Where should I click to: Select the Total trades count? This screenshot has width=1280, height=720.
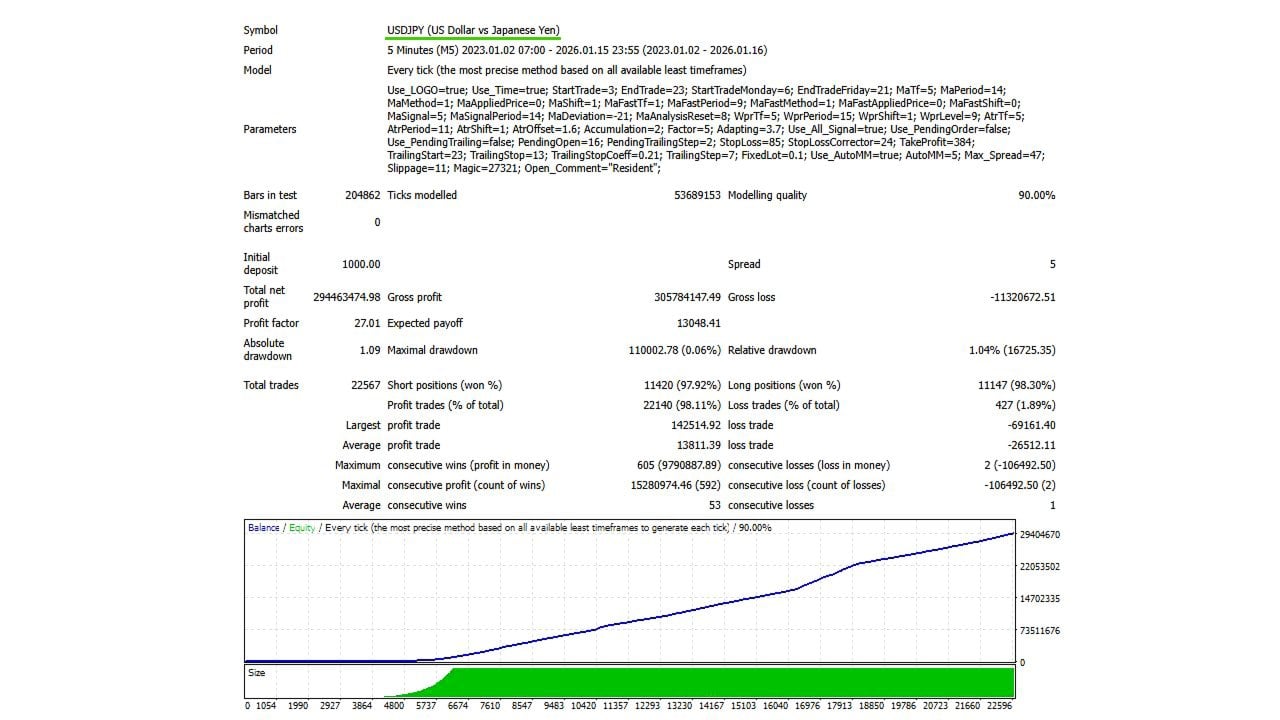coord(366,385)
